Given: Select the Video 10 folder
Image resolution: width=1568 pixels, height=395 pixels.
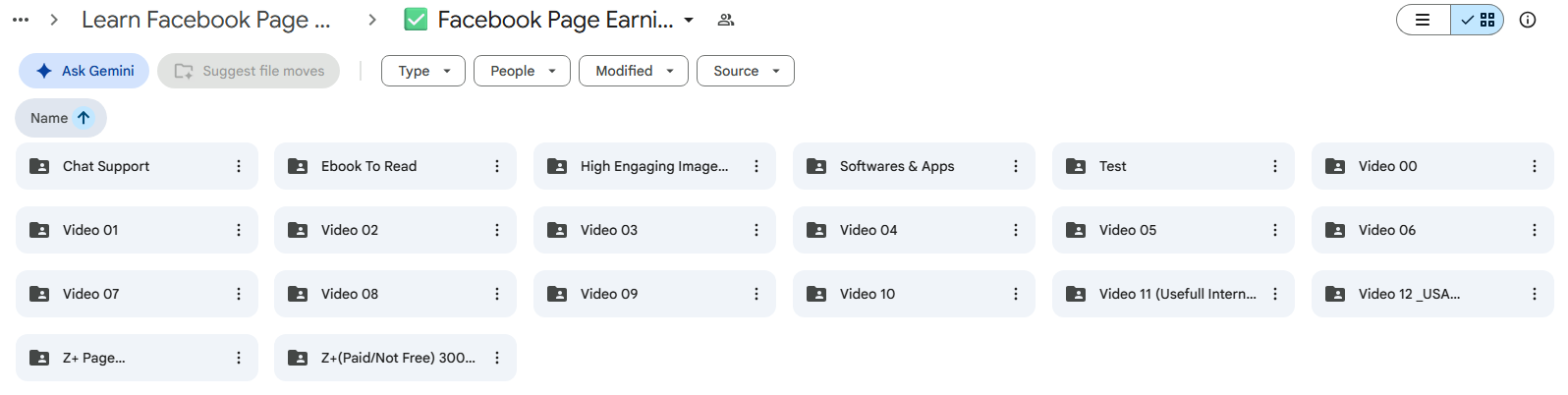Looking at the screenshot, I should click(x=914, y=294).
